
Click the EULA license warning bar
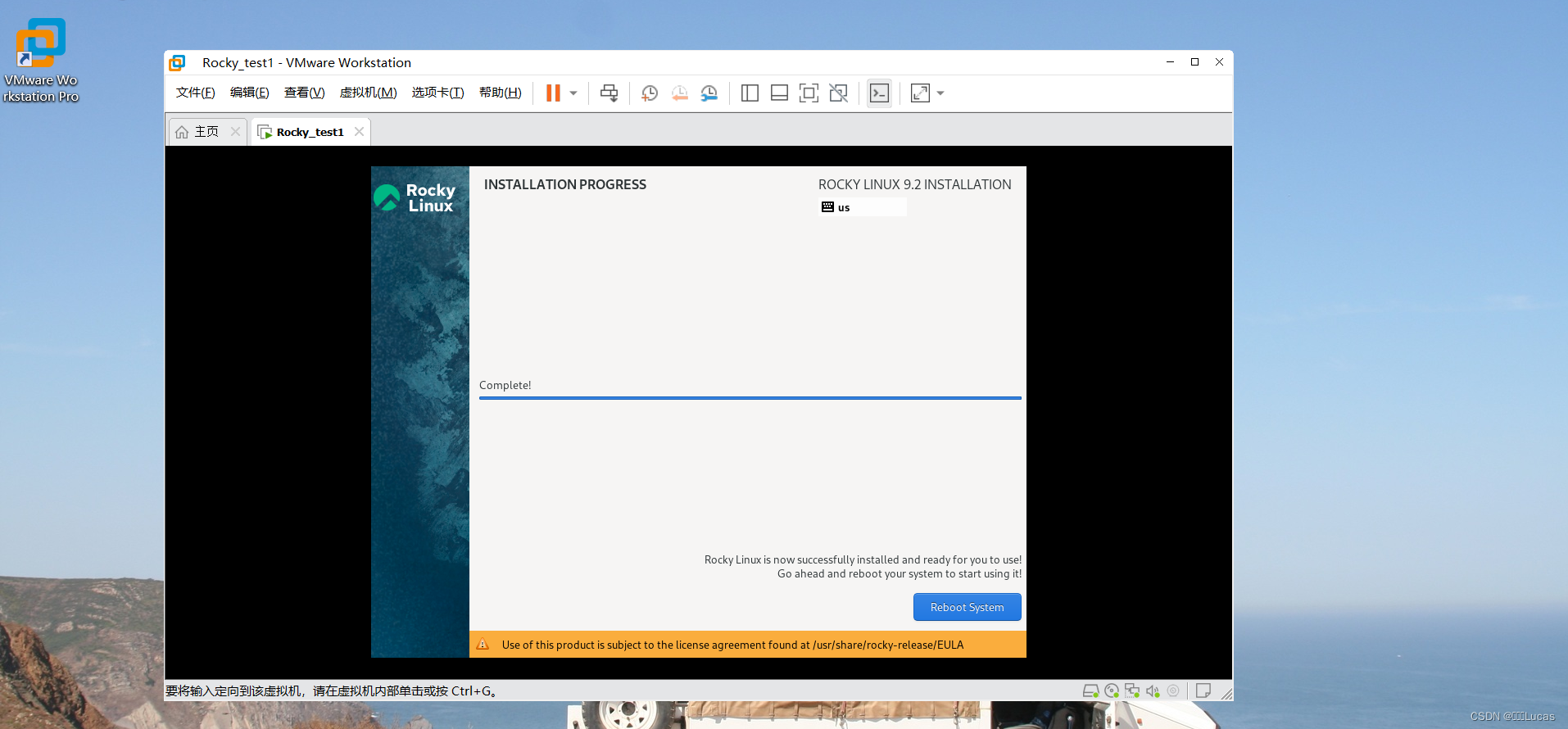pos(748,645)
